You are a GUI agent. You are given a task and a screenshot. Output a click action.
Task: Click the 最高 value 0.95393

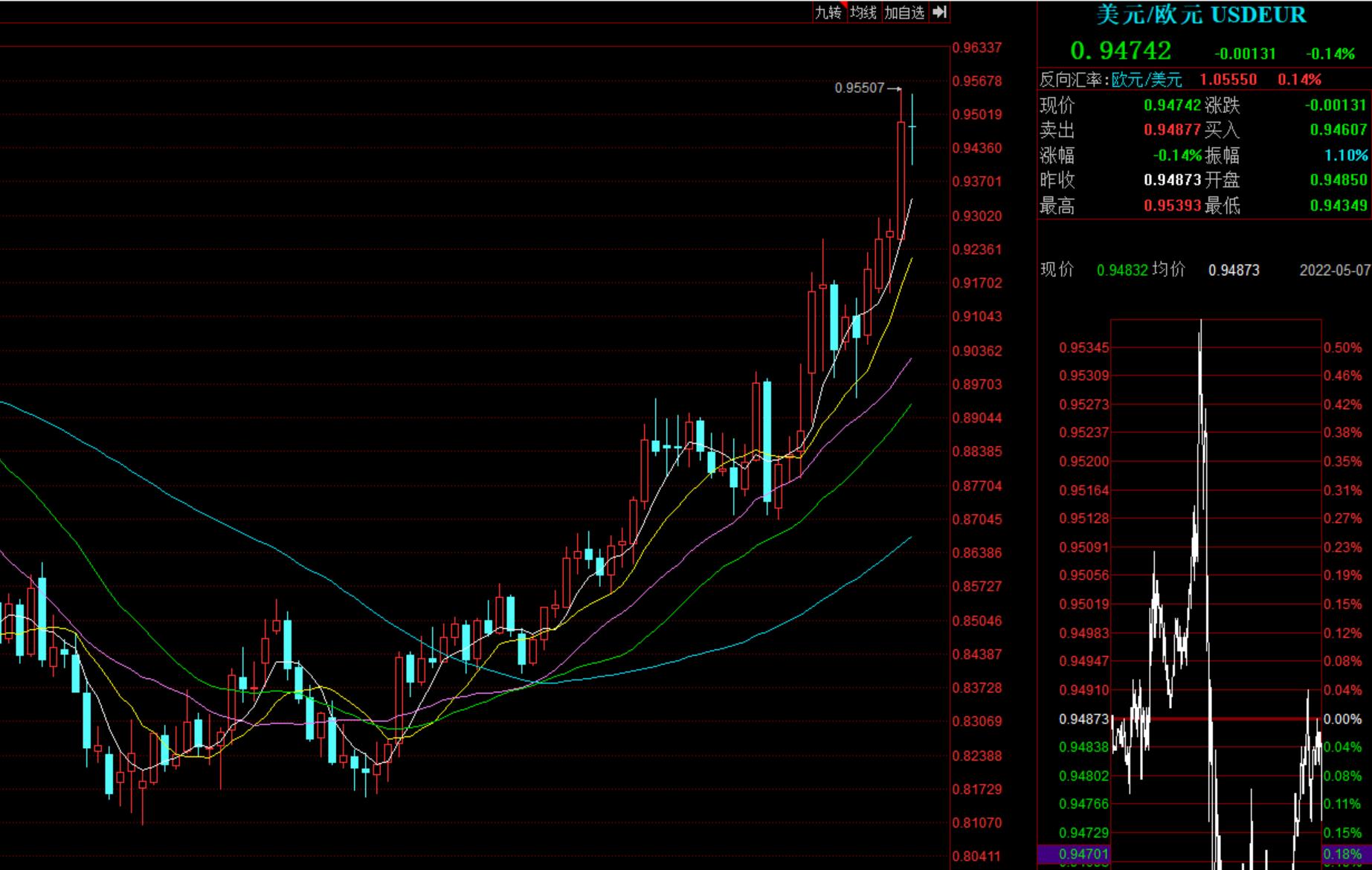[1172, 205]
